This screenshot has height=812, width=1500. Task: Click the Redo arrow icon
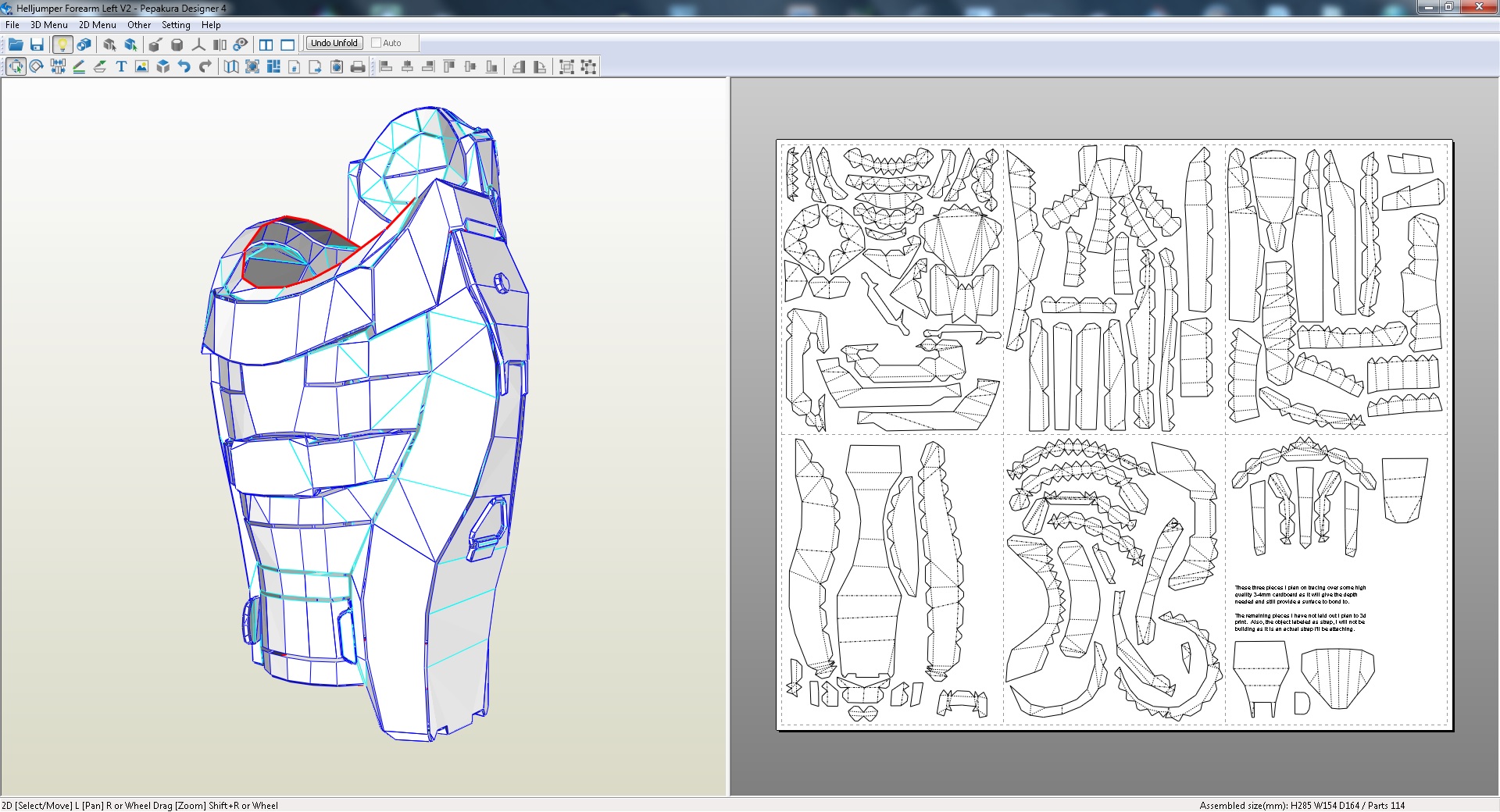(x=205, y=67)
